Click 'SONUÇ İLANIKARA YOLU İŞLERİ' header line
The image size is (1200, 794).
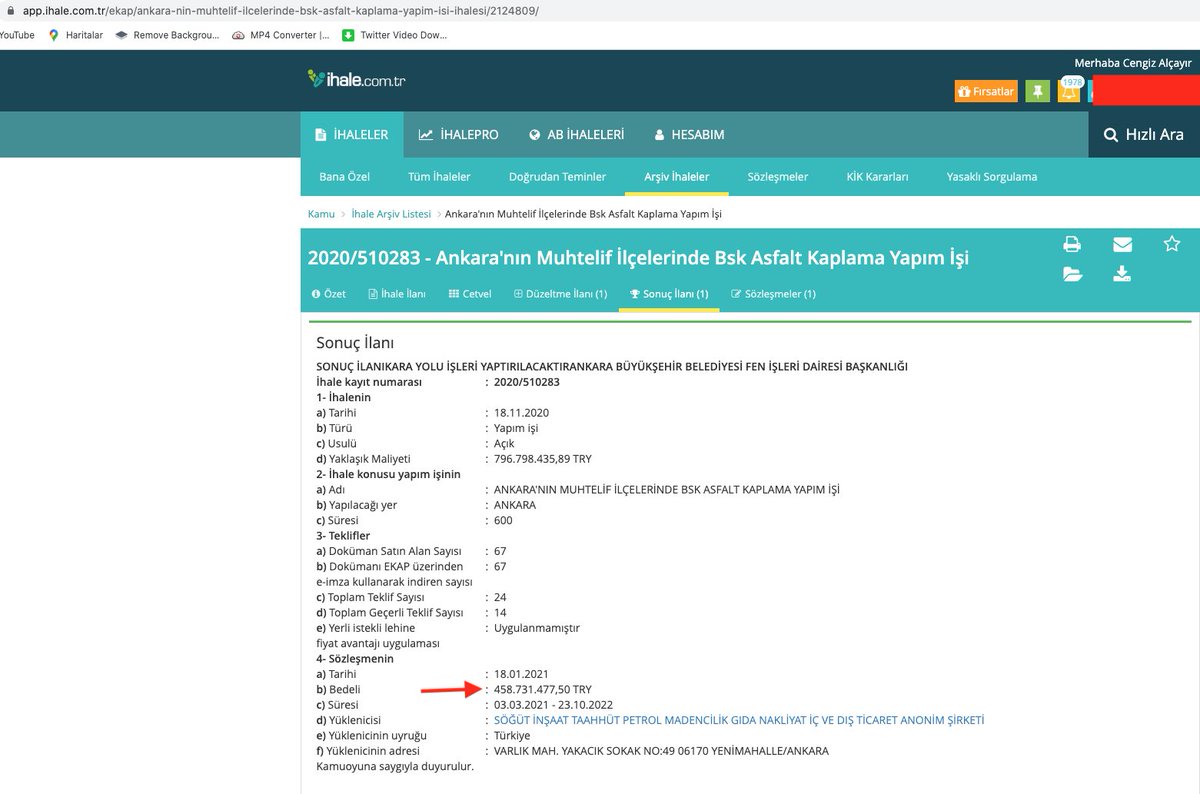pyautogui.click(x=612, y=367)
